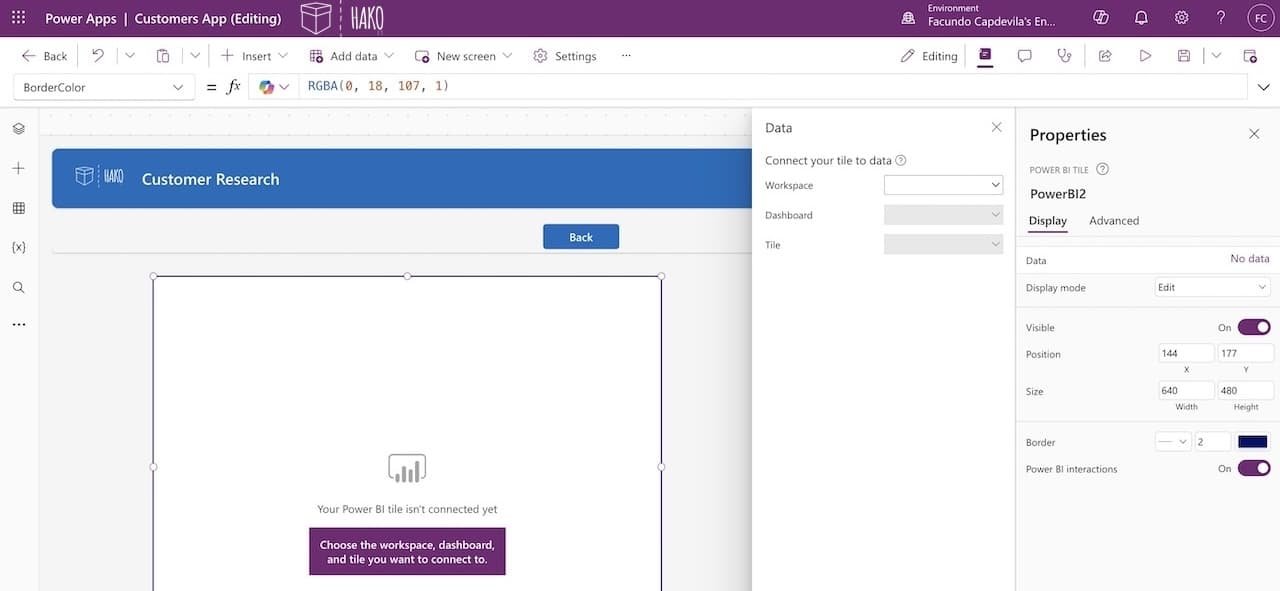Open the Dashboard dropdown
The image size is (1280, 591).
tap(941, 214)
